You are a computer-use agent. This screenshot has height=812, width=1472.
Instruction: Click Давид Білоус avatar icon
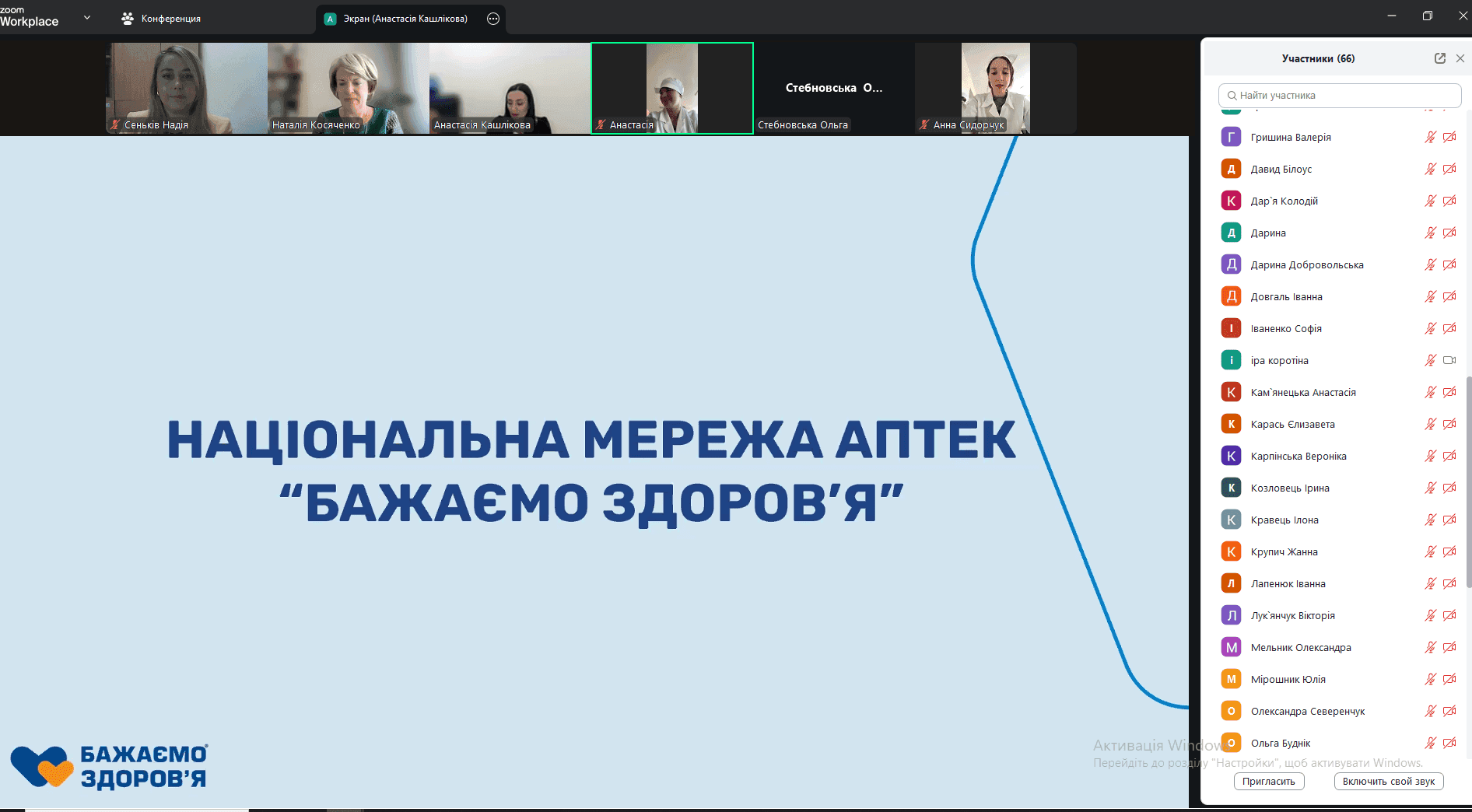[x=1231, y=169]
